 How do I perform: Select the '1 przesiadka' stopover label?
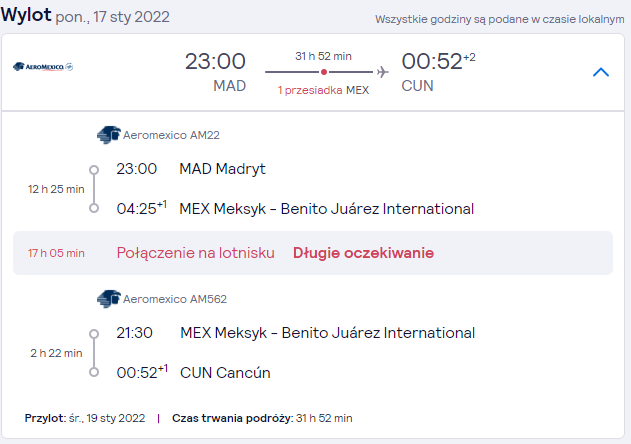310,90
